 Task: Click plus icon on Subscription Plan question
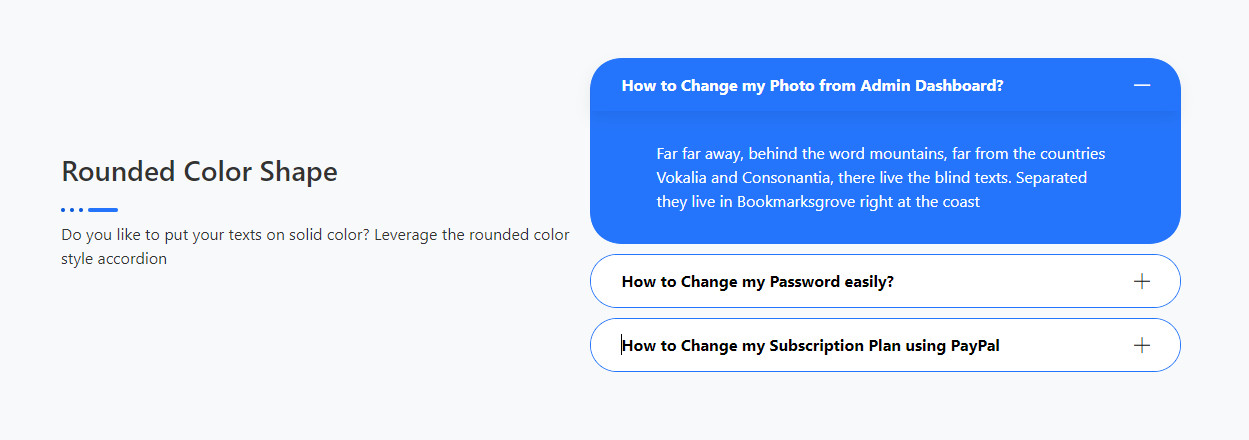tap(1142, 346)
